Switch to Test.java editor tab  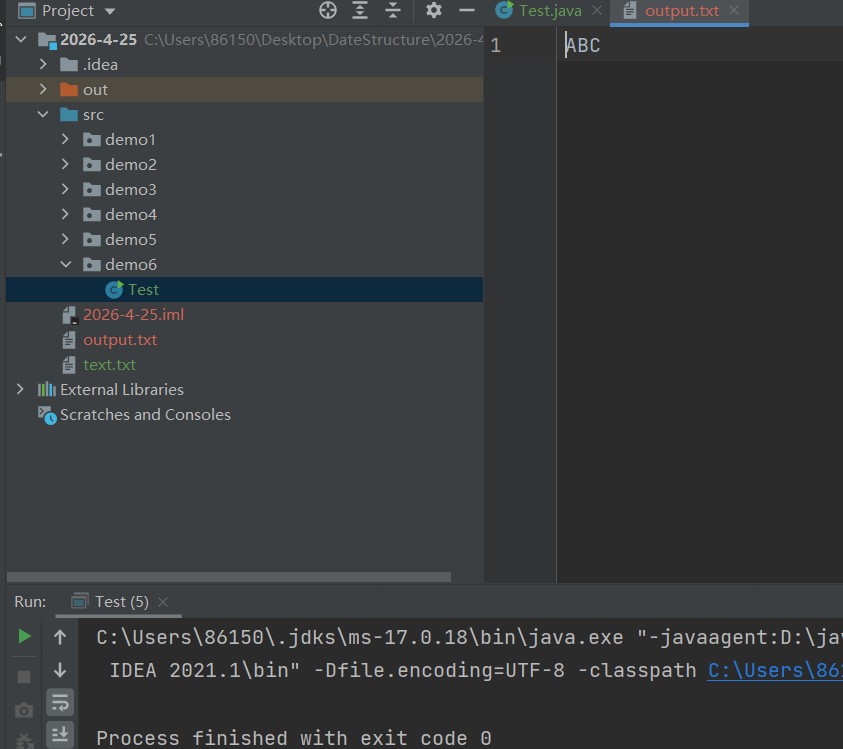click(549, 11)
